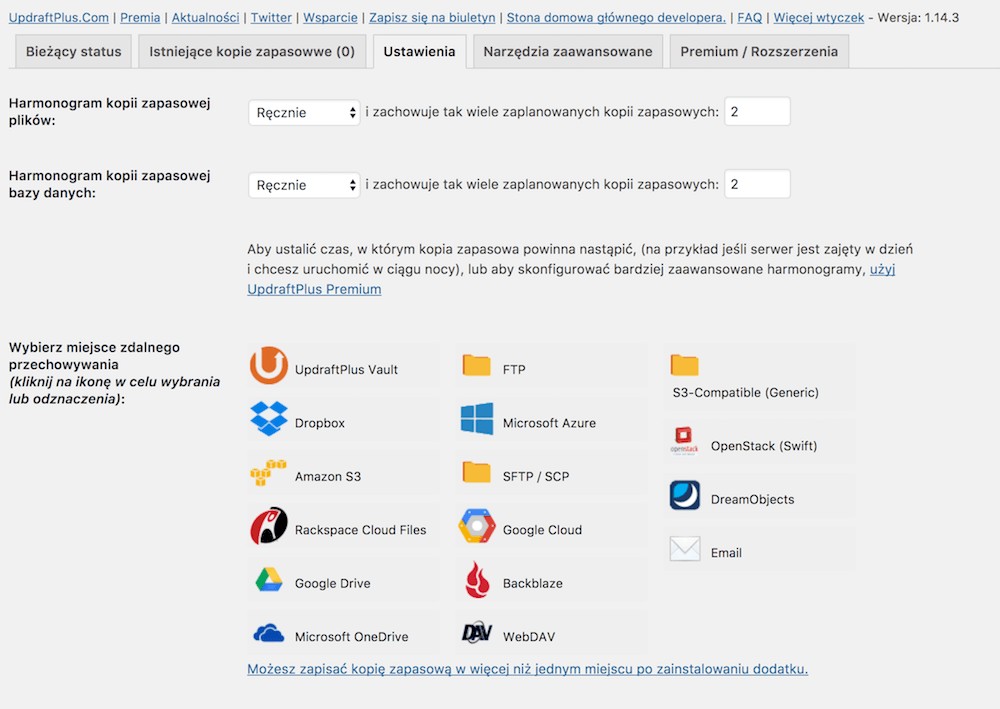The image size is (1000, 709).
Task: Pick the Backblaze flame icon
Action: pos(476,580)
